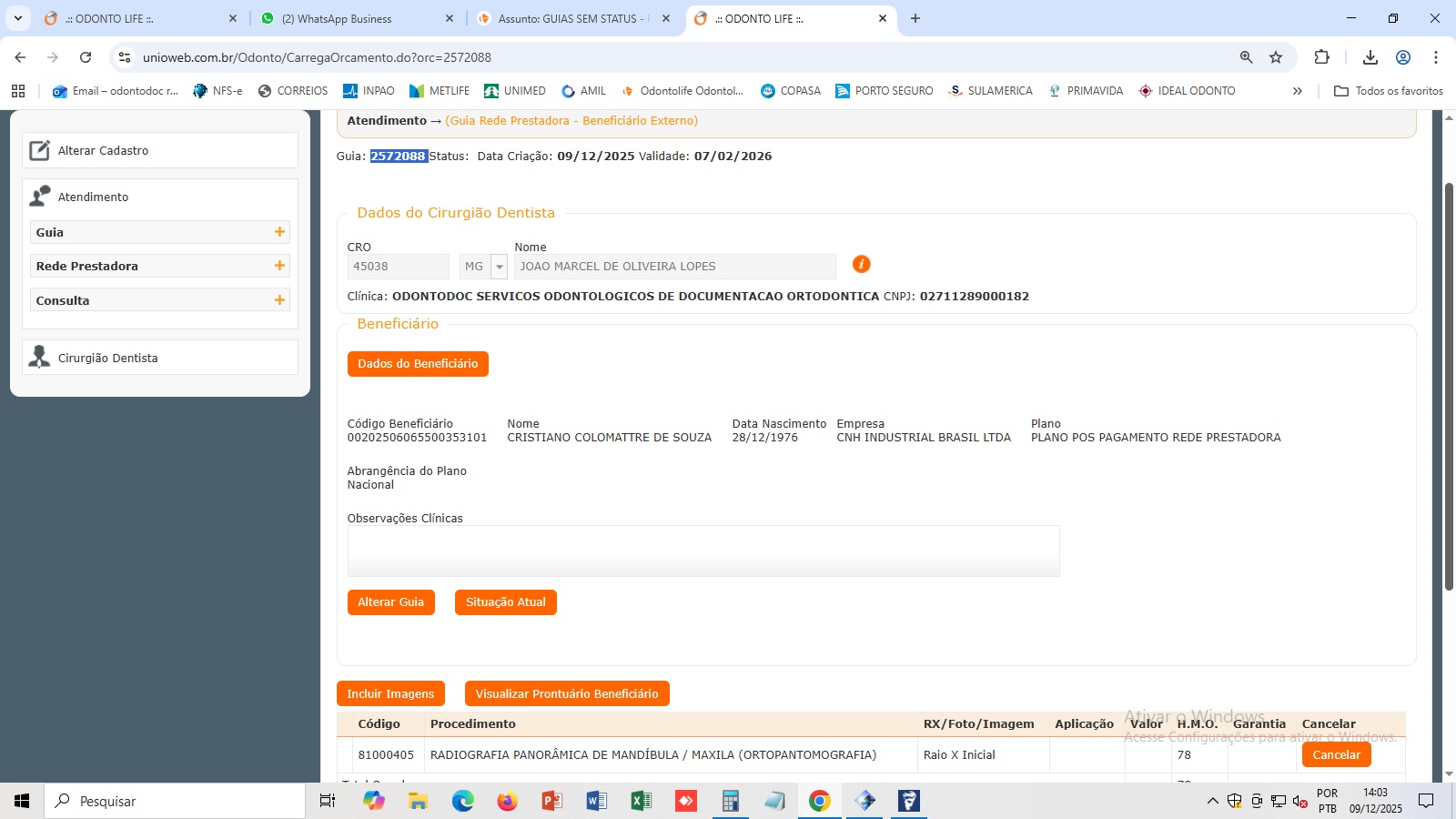1456x819 pixels.
Task: Expand the Consulta menu section
Action: pyautogui.click(x=279, y=300)
